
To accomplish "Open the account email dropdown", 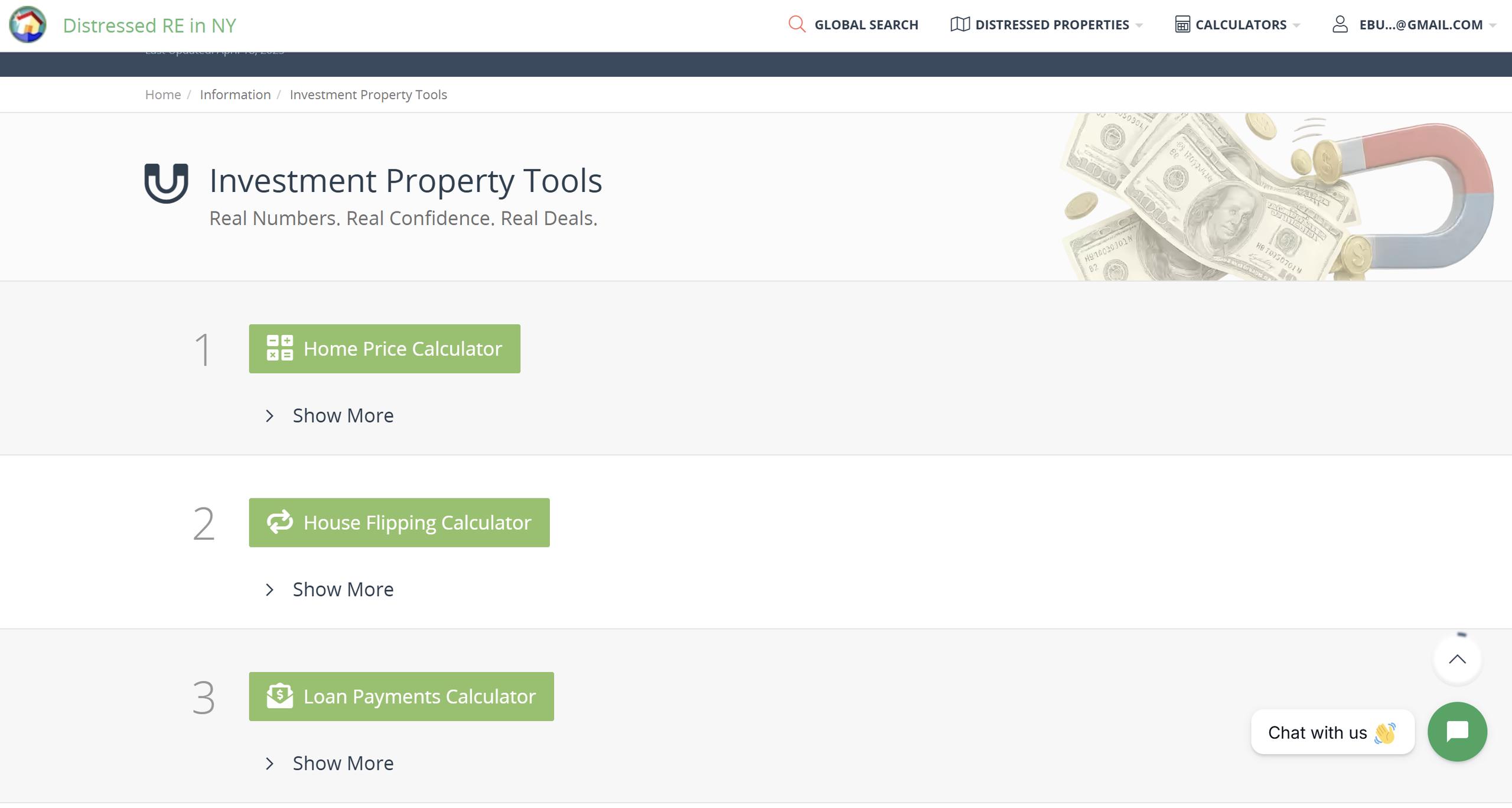I will [x=1420, y=25].
